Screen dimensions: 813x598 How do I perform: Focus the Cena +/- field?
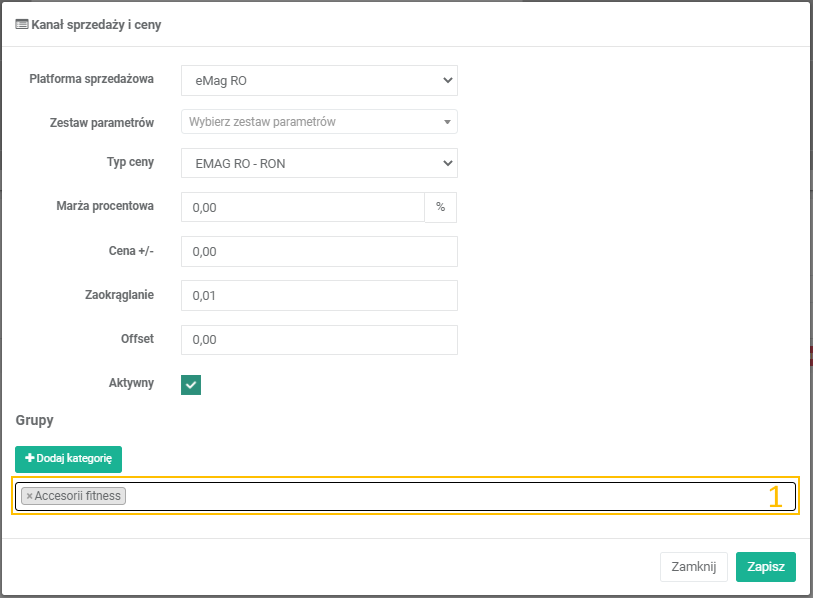(318, 252)
